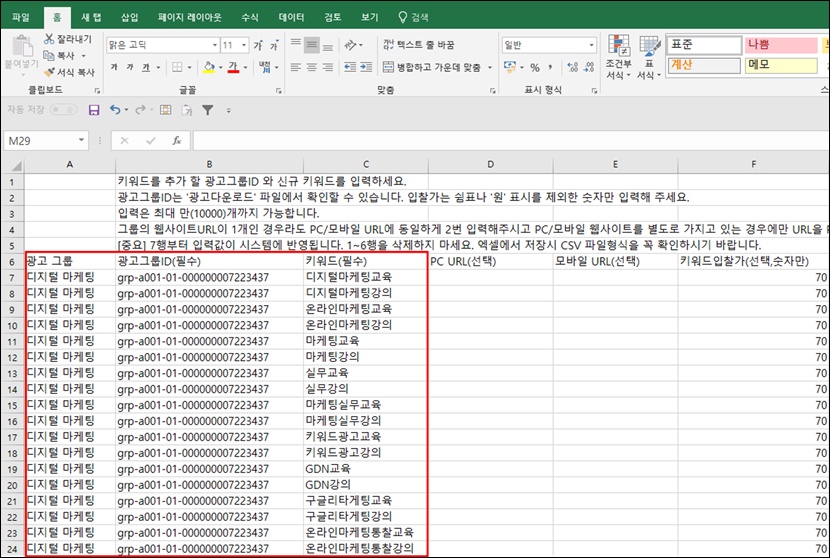Open the Merge and Center dropdown arrow
This screenshot has width=830, height=558.
click(490, 67)
